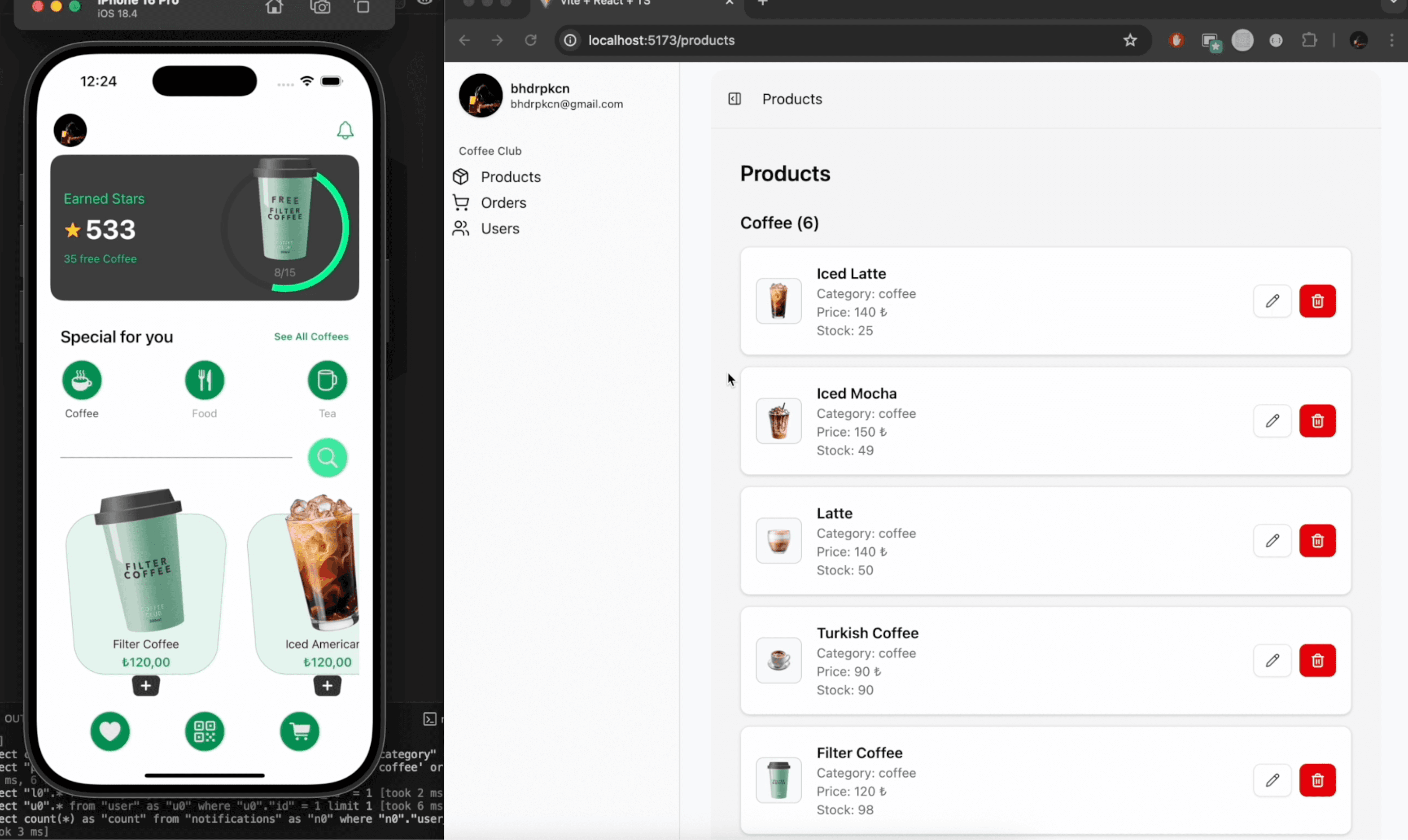Click See All Coffees link
1408x840 pixels.
coord(310,337)
